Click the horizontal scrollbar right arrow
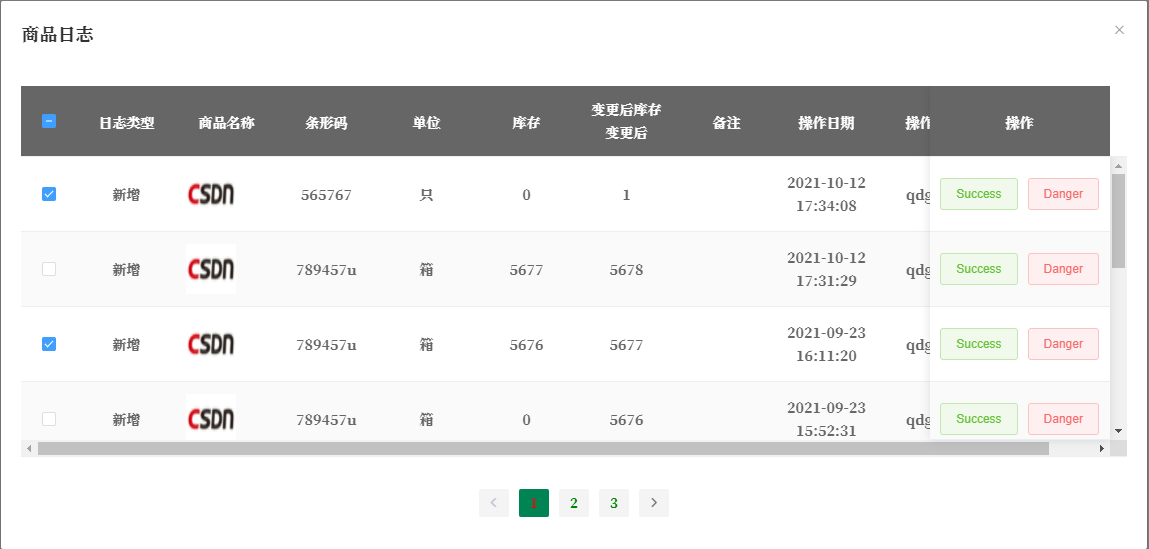This screenshot has height=549, width=1149. point(1101,448)
